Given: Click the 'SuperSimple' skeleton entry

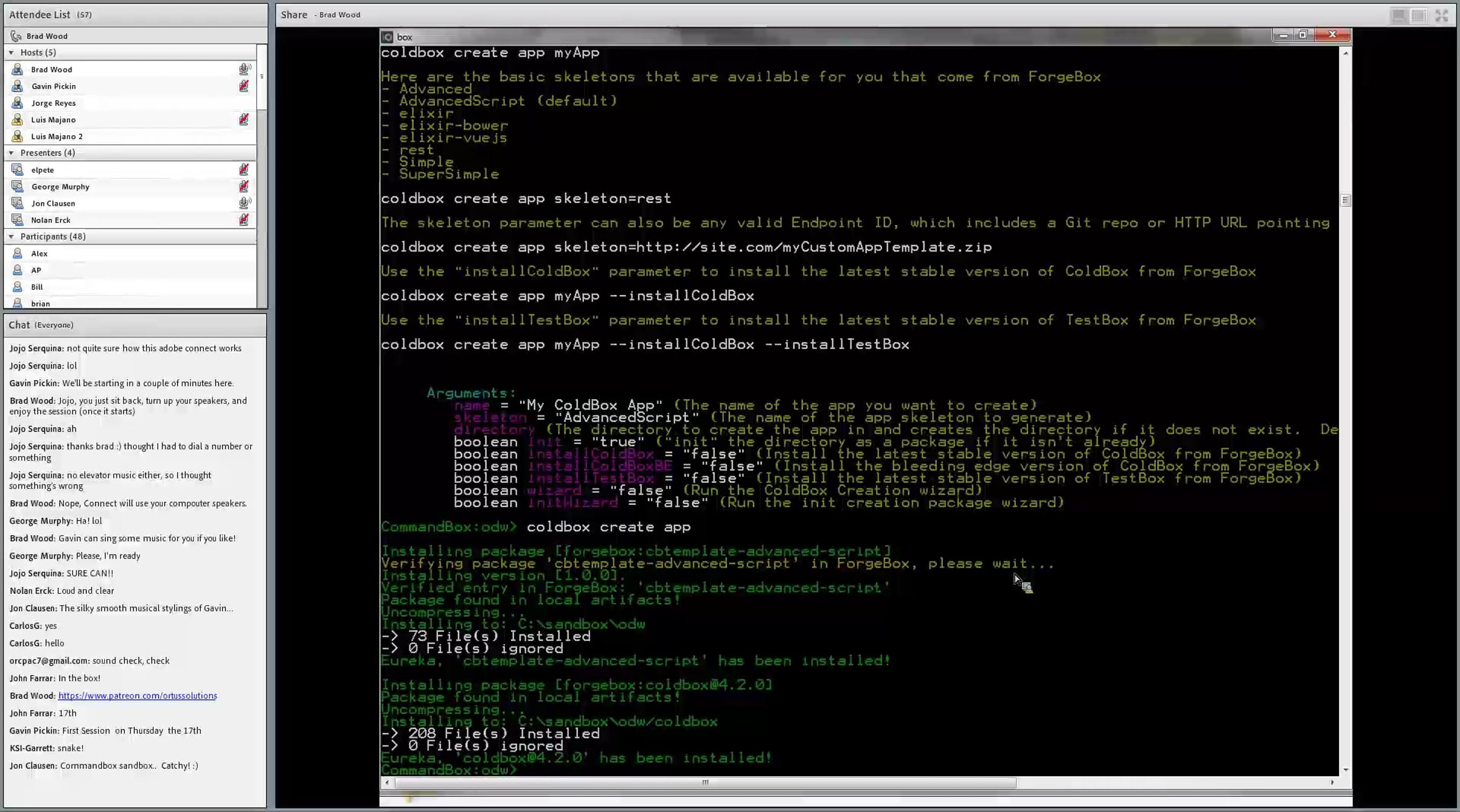Looking at the screenshot, I should pyautogui.click(x=449, y=175).
